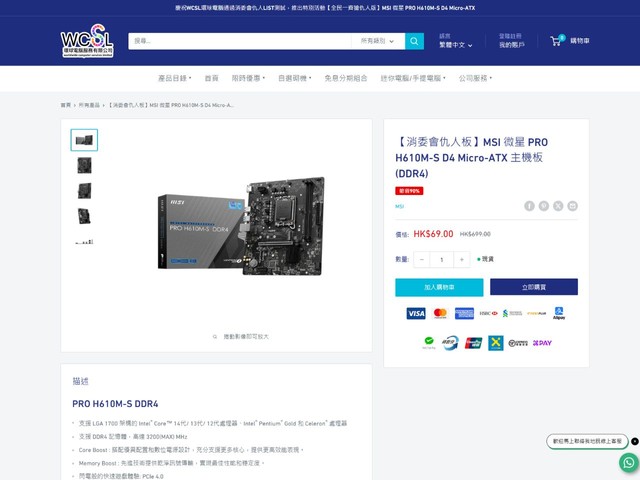Open 免息分期組合 navigation item
Screen dimensions: 640x480
pyautogui.click(x=346, y=78)
